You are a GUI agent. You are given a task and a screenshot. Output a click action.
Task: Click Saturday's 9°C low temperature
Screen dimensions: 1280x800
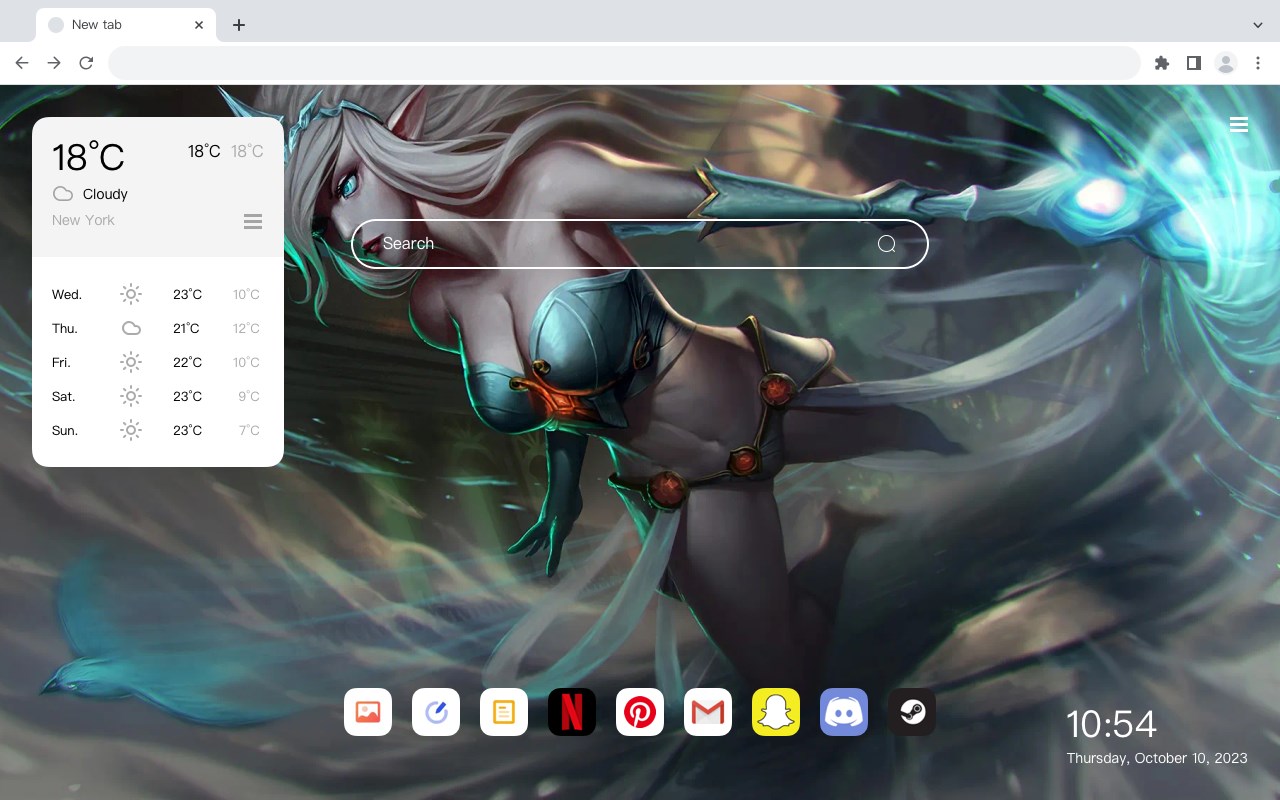249,396
